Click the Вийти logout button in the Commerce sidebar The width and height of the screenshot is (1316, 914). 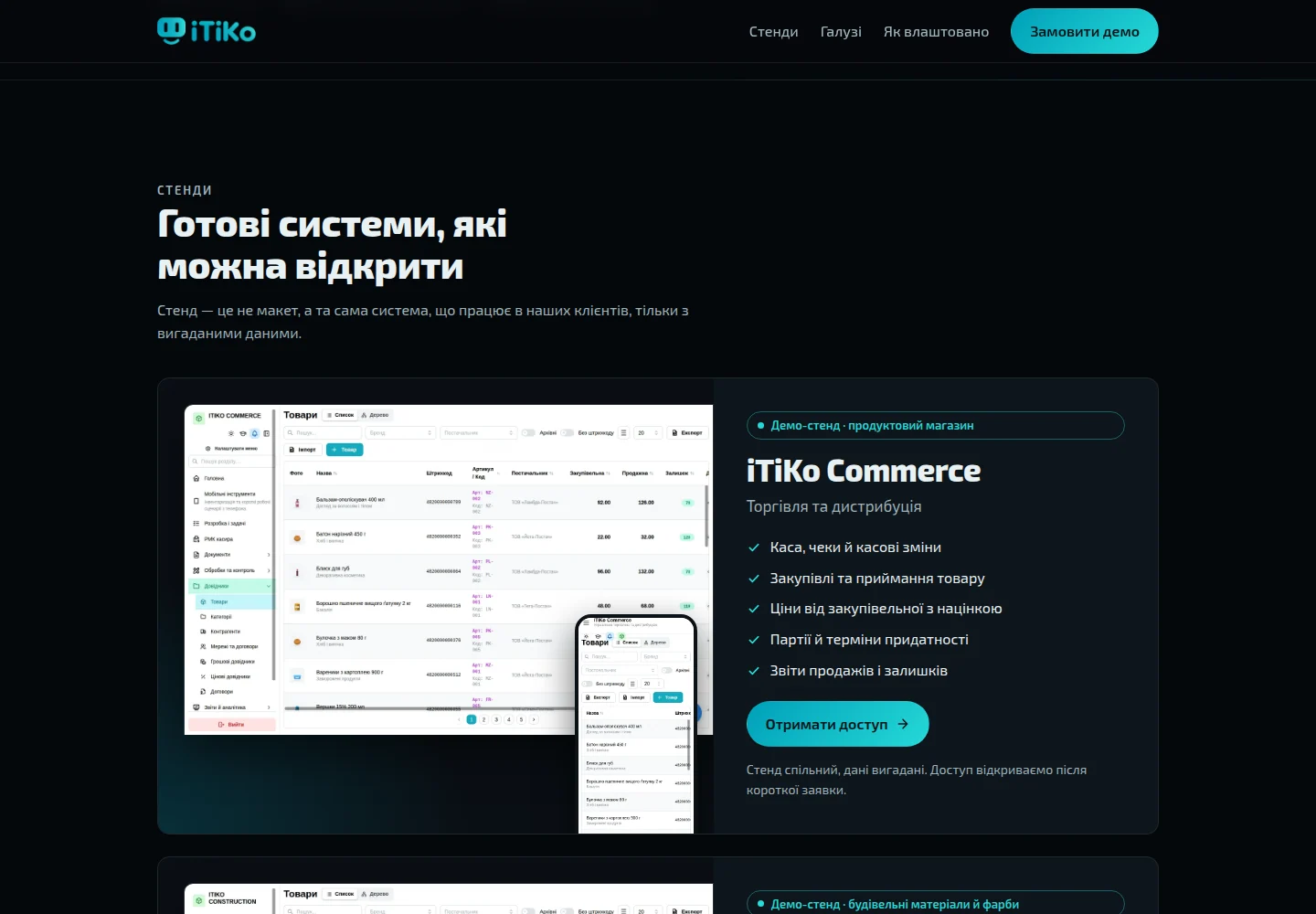(230, 724)
